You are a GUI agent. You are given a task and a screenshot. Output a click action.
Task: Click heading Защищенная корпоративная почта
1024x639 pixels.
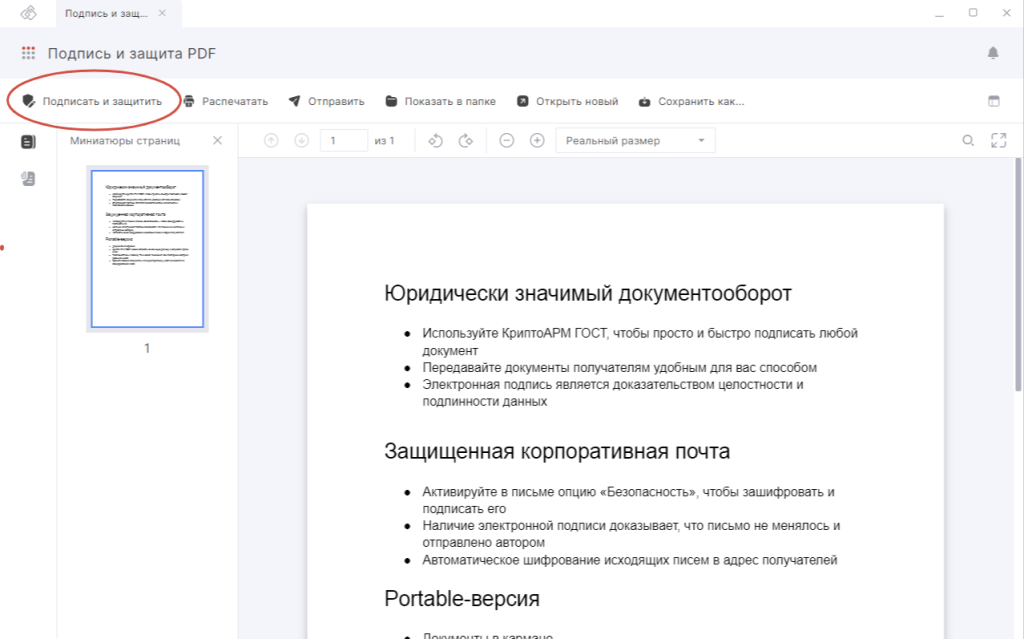(557, 451)
